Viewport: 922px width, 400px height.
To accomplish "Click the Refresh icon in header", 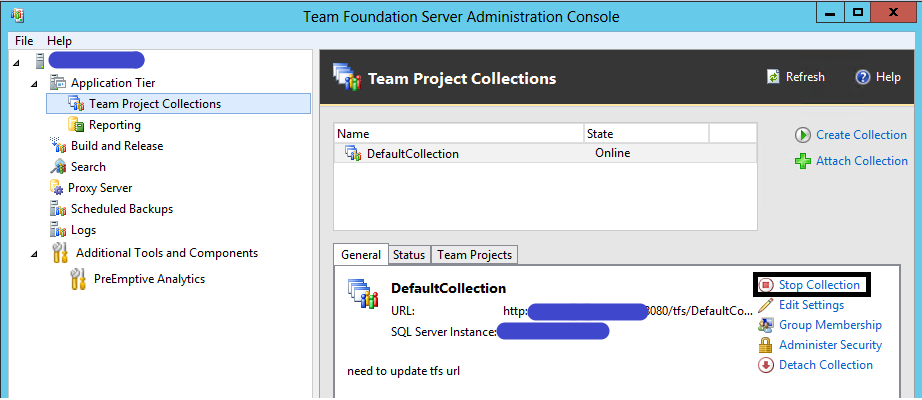I will (x=773, y=77).
